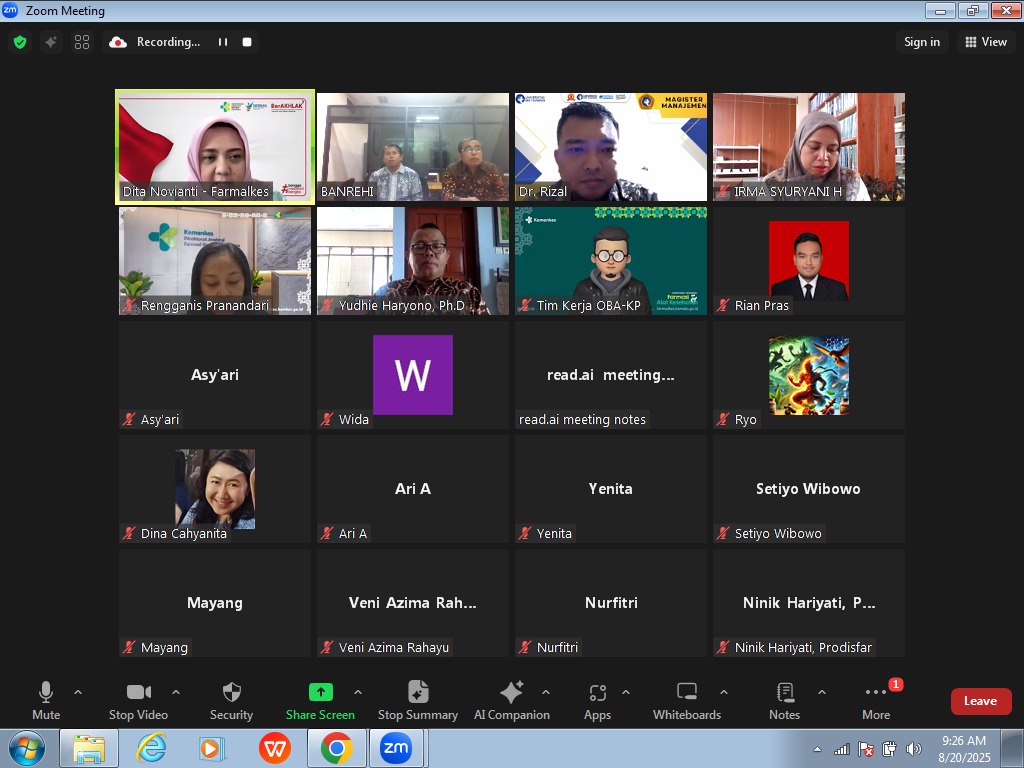The width and height of the screenshot is (1024, 768).
Task: Start Share Screen
Action: point(320,700)
